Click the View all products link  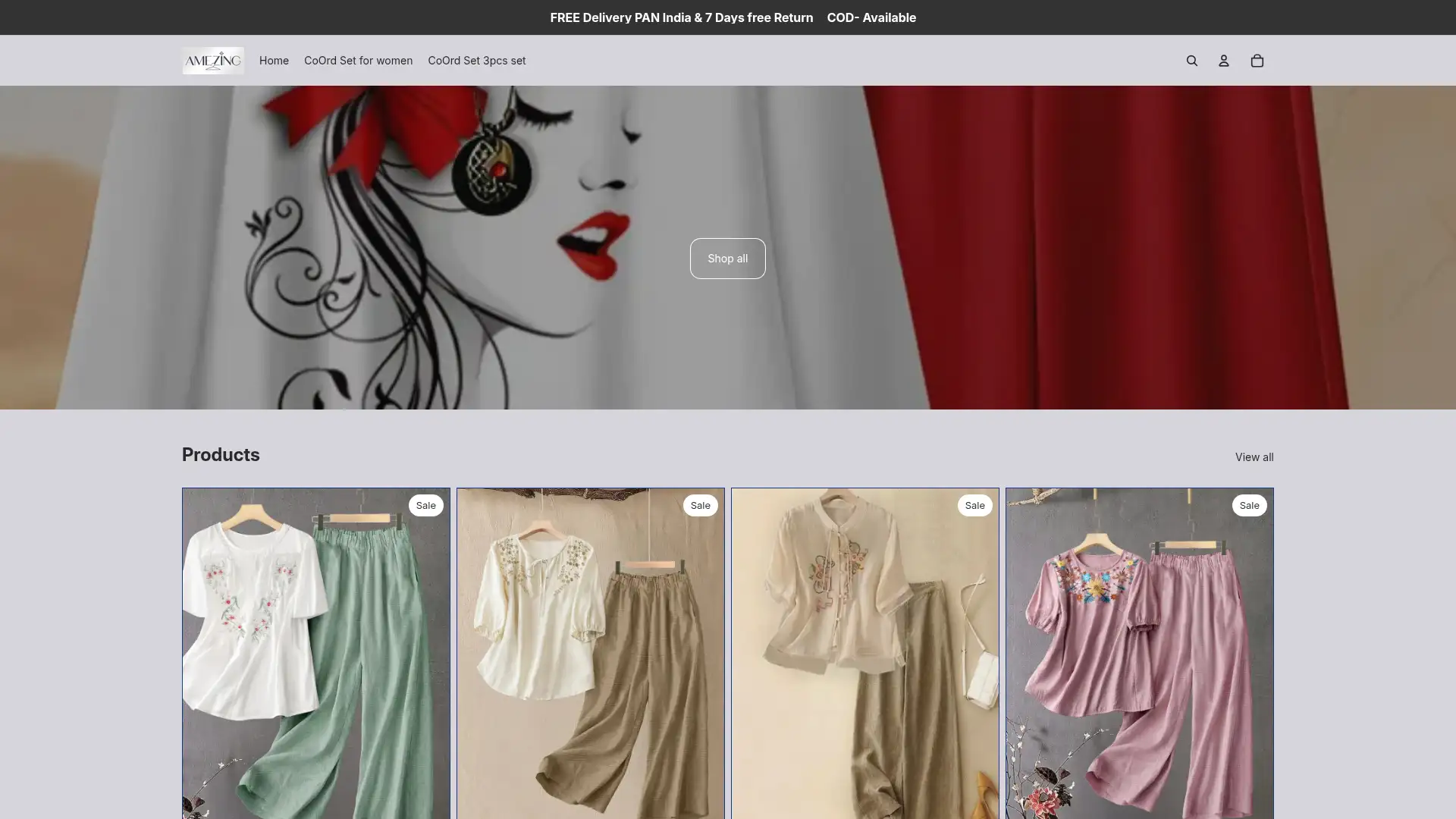click(1254, 457)
